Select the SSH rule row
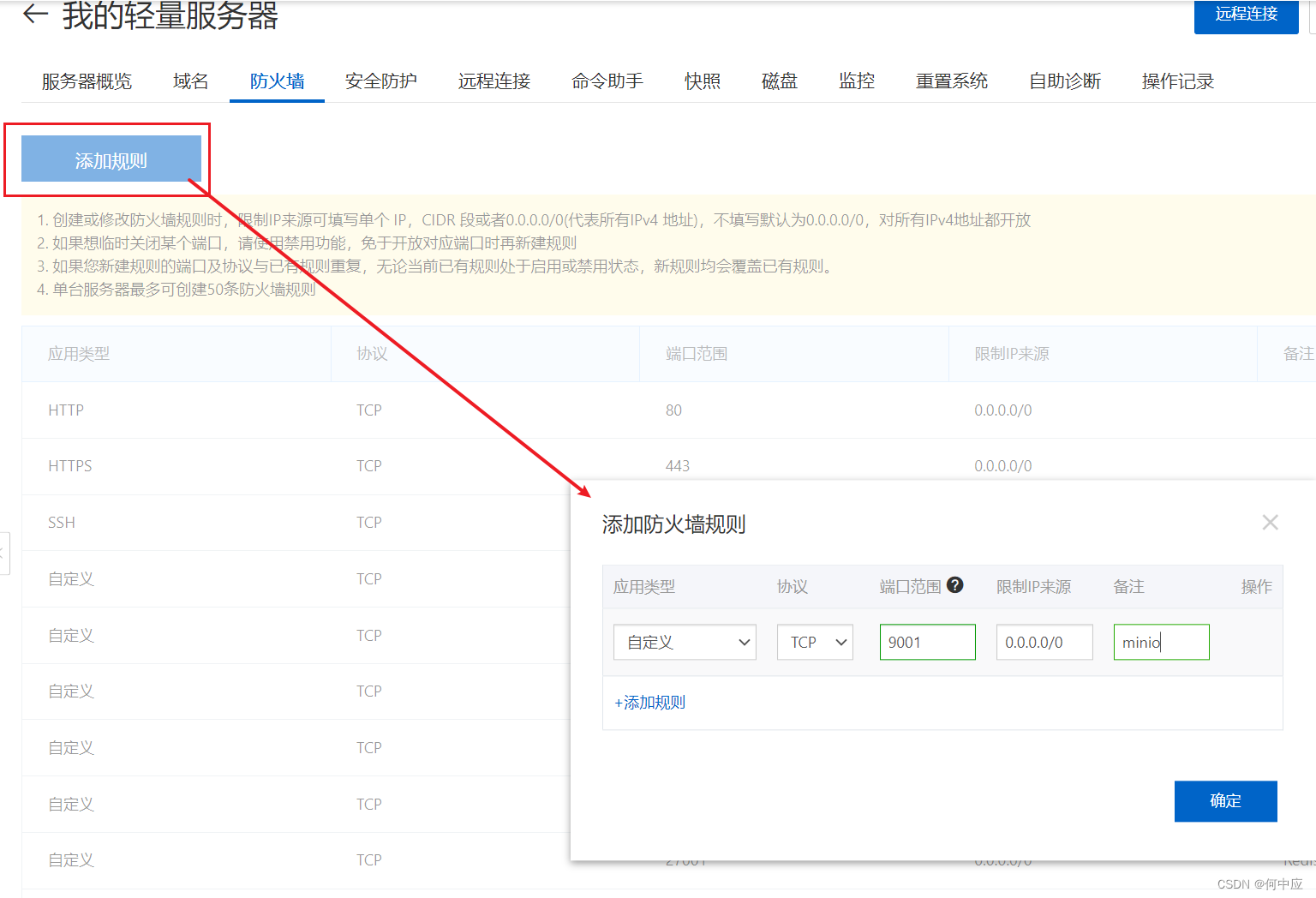The height and width of the screenshot is (898, 1316). point(296,523)
